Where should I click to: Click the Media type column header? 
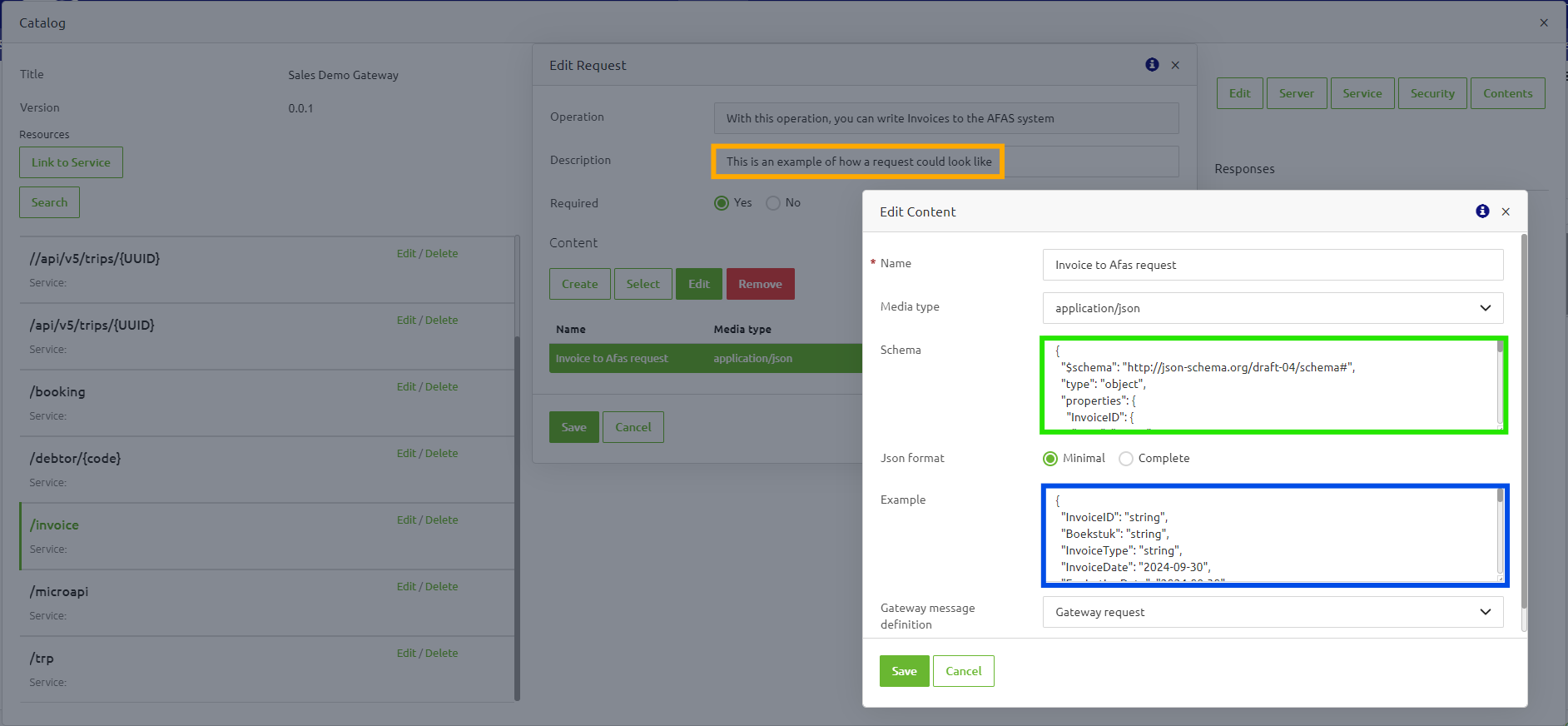coord(742,330)
